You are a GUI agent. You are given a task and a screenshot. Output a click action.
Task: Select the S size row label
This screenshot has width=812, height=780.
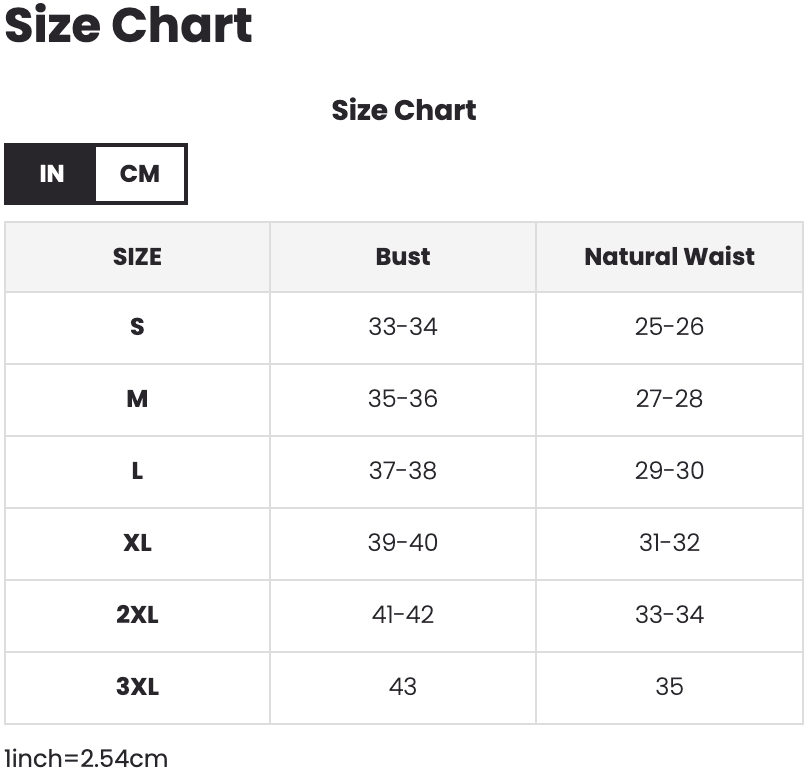tap(137, 327)
